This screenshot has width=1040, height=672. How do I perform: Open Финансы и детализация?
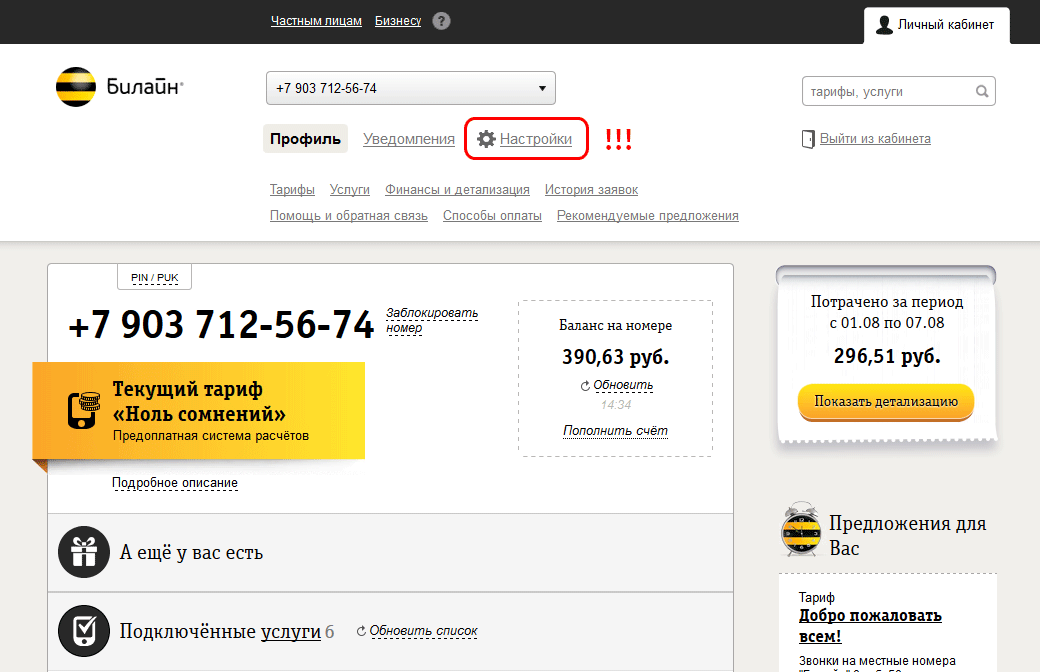(457, 190)
